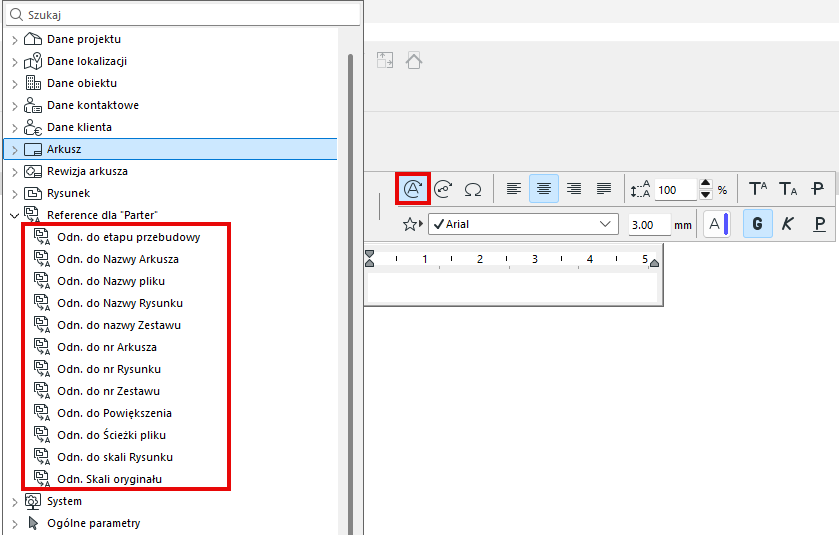The image size is (839, 535).
Task: Click the second autotext reference icon
Action: 443,189
